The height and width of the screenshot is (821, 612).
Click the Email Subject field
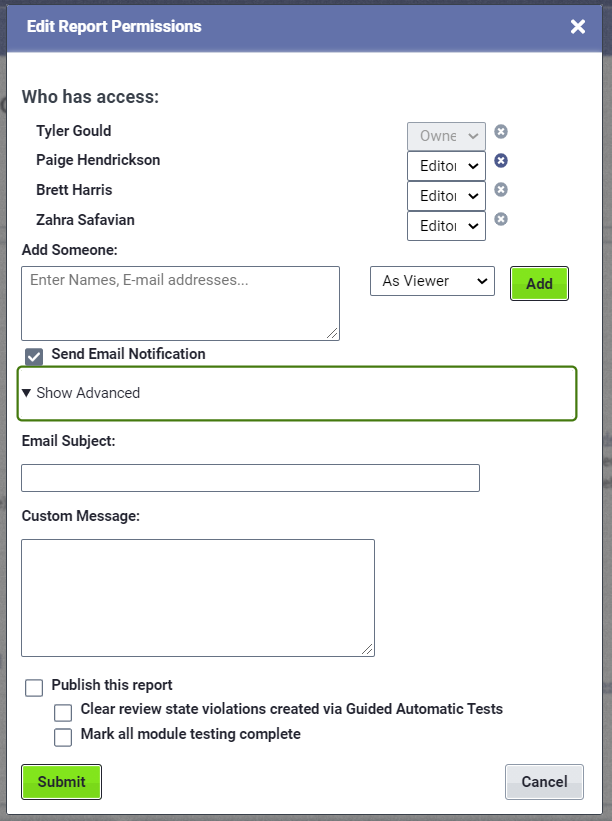[250, 477]
